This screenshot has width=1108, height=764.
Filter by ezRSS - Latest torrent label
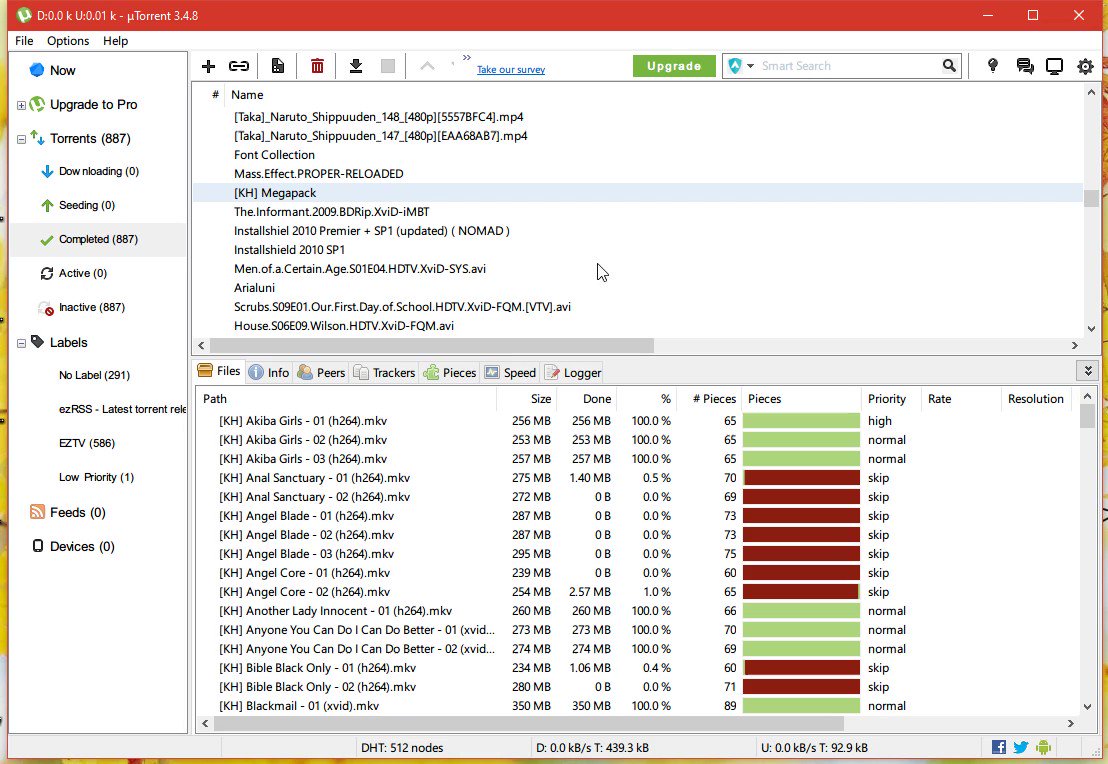[x=122, y=409]
